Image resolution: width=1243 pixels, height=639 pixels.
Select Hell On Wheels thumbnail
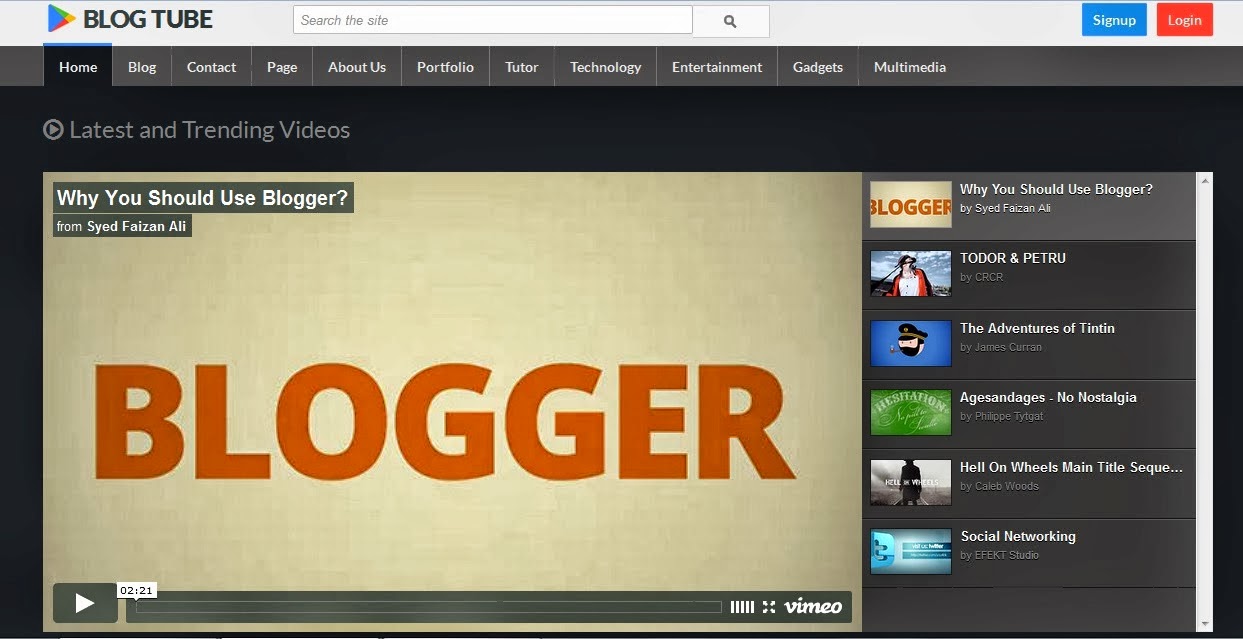[910, 482]
